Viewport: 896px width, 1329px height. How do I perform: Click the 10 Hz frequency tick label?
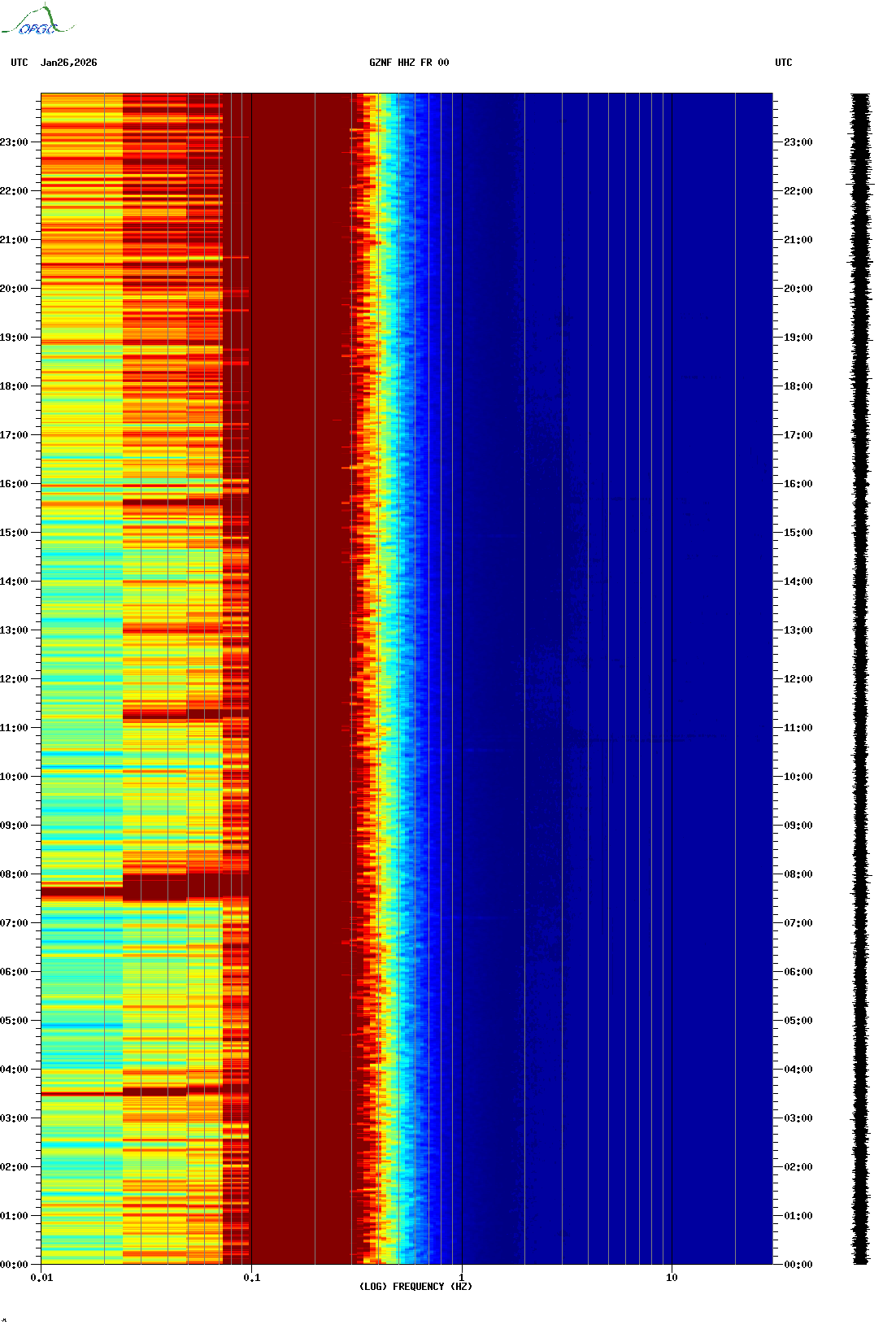(x=672, y=1278)
